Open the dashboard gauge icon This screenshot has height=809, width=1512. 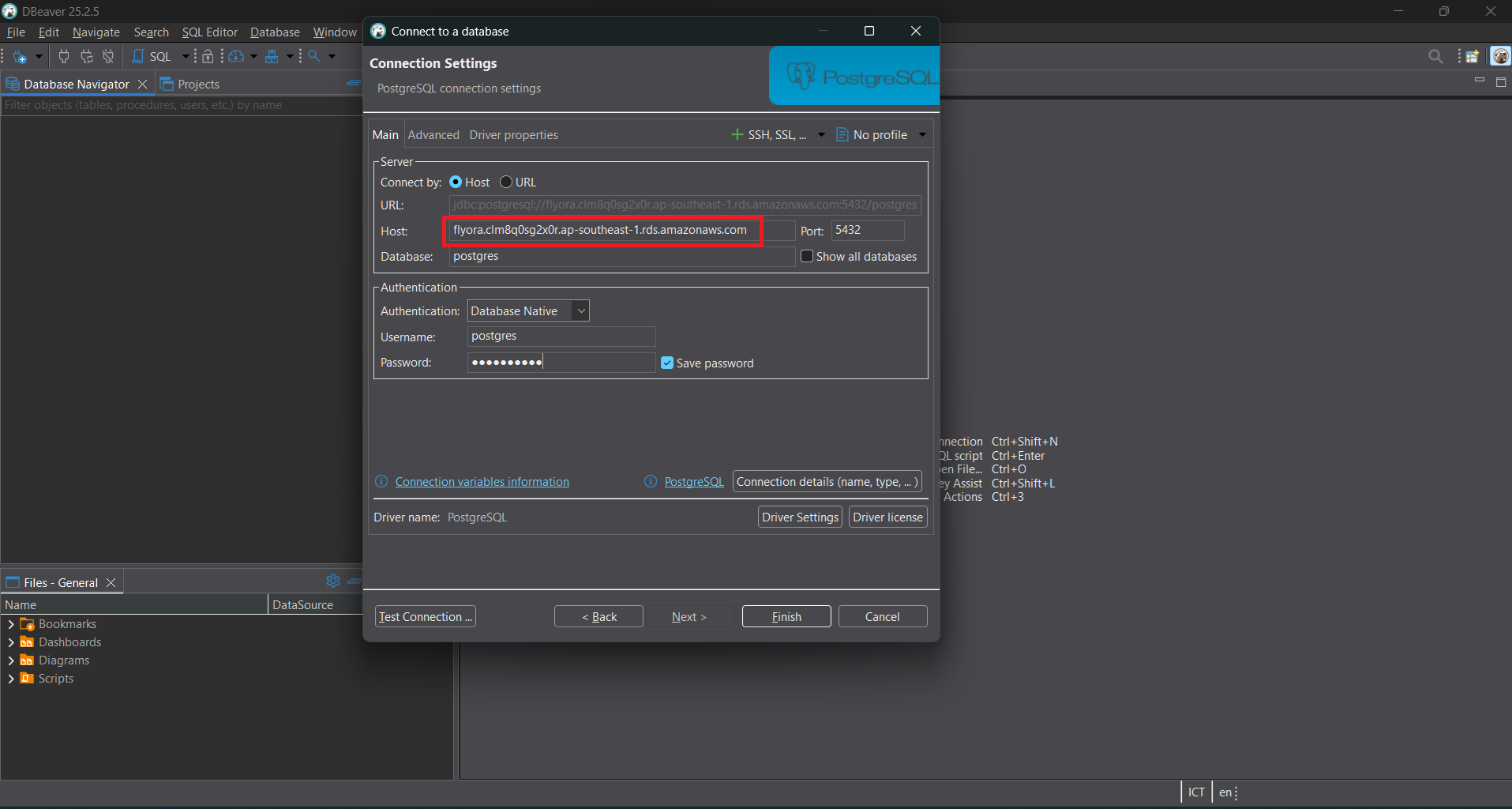(x=236, y=56)
